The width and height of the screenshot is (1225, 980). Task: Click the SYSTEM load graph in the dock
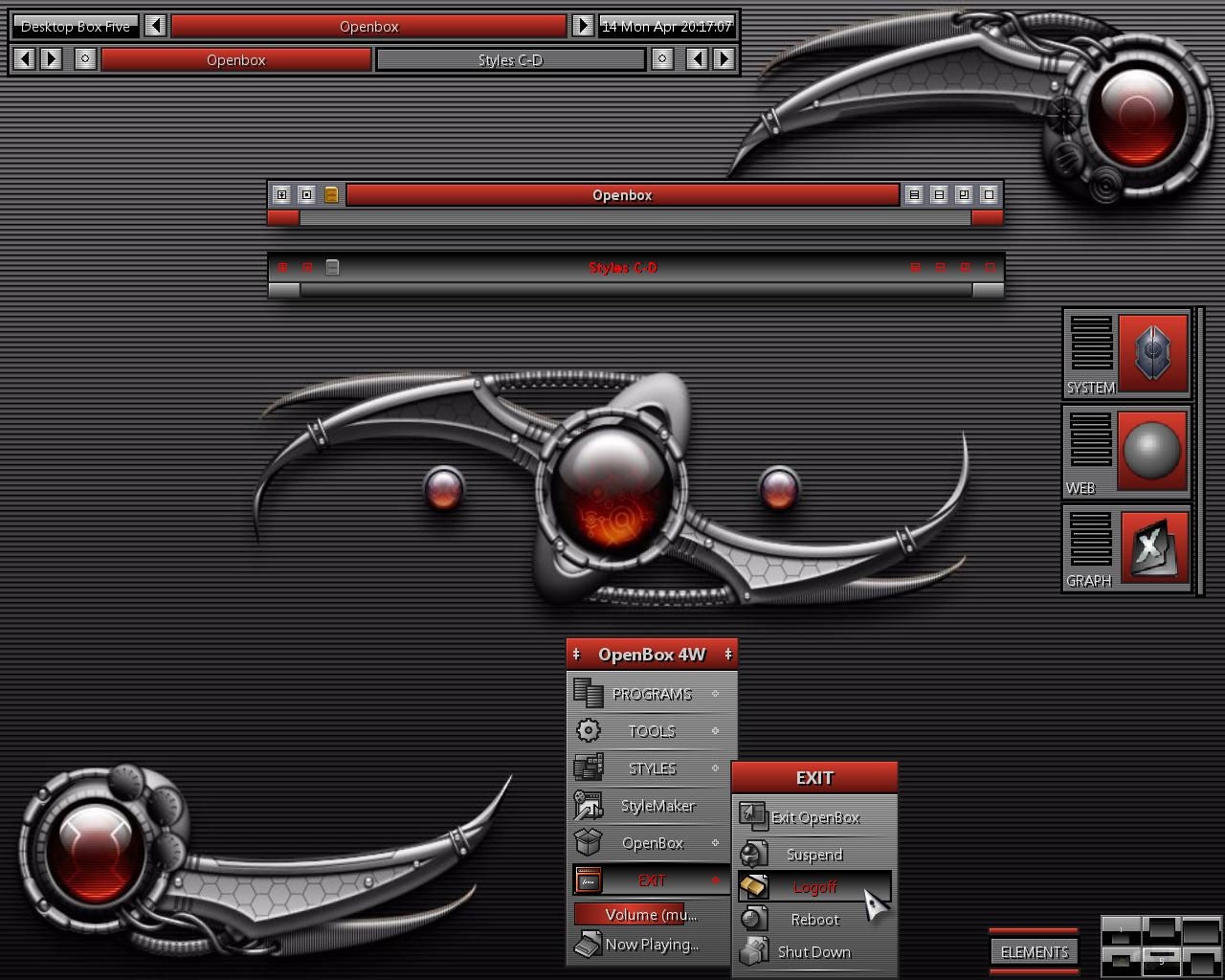tap(1091, 343)
